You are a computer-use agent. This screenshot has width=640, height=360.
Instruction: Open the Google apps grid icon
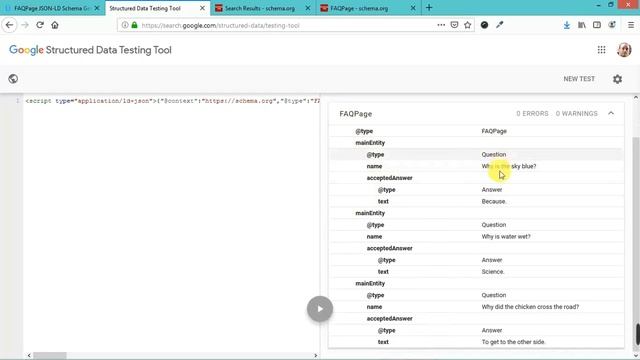[x=601, y=50]
